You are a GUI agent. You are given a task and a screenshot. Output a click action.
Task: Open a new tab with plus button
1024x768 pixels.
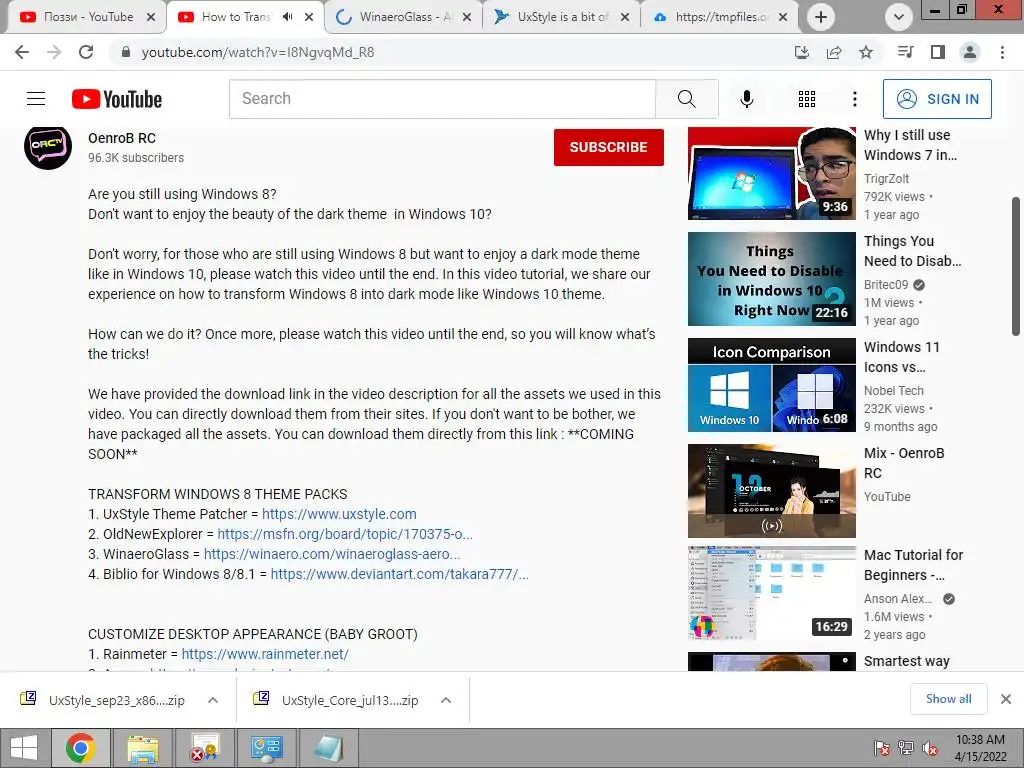tap(821, 17)
